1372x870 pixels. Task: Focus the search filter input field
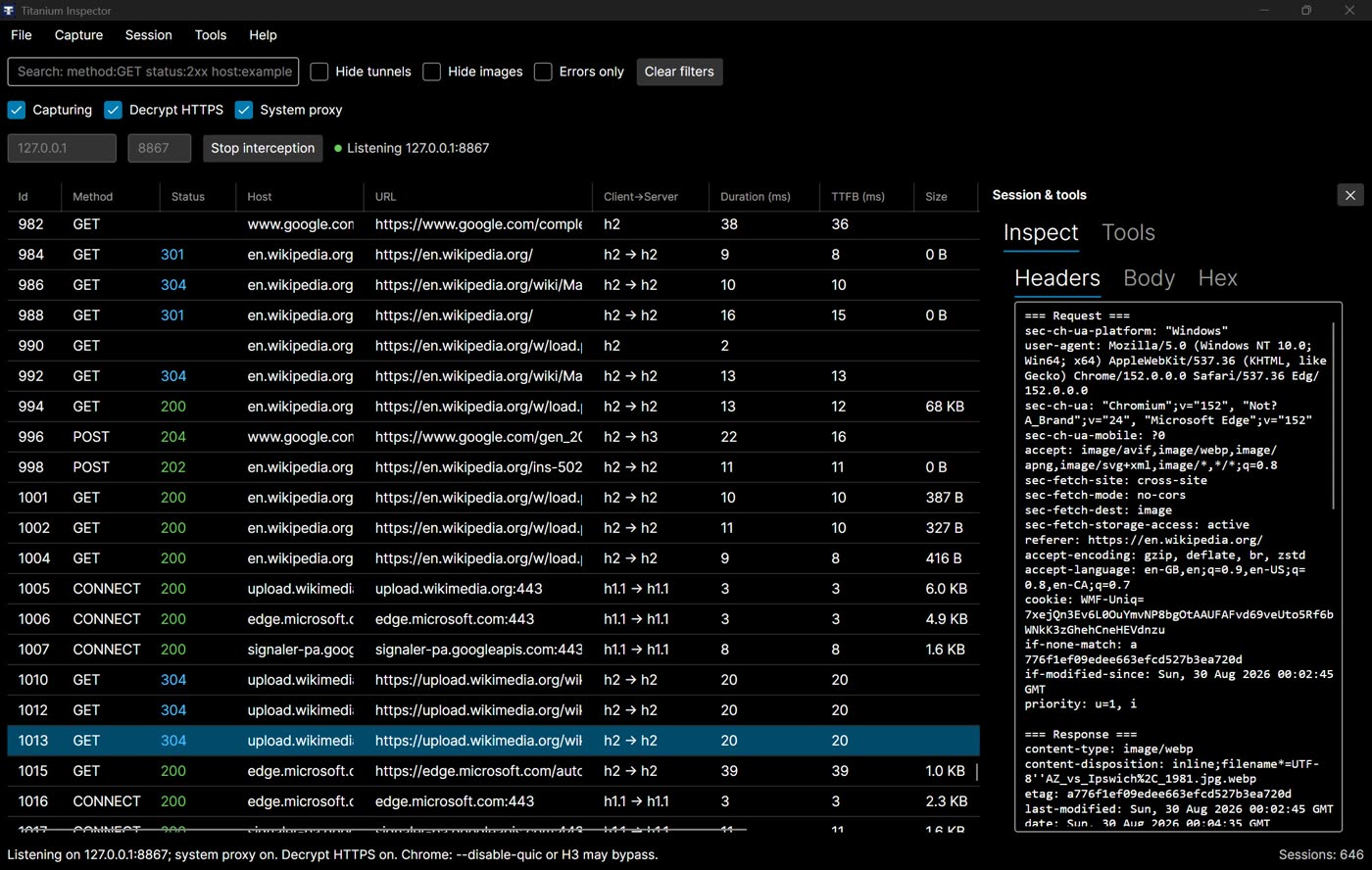[x=153, y=72]
